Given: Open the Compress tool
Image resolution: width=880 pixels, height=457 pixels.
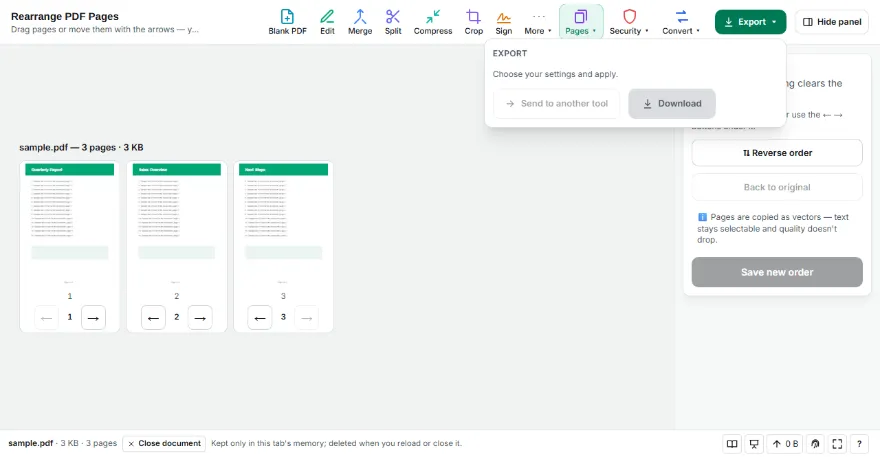Looking at the screenshot, I should 433,22.
